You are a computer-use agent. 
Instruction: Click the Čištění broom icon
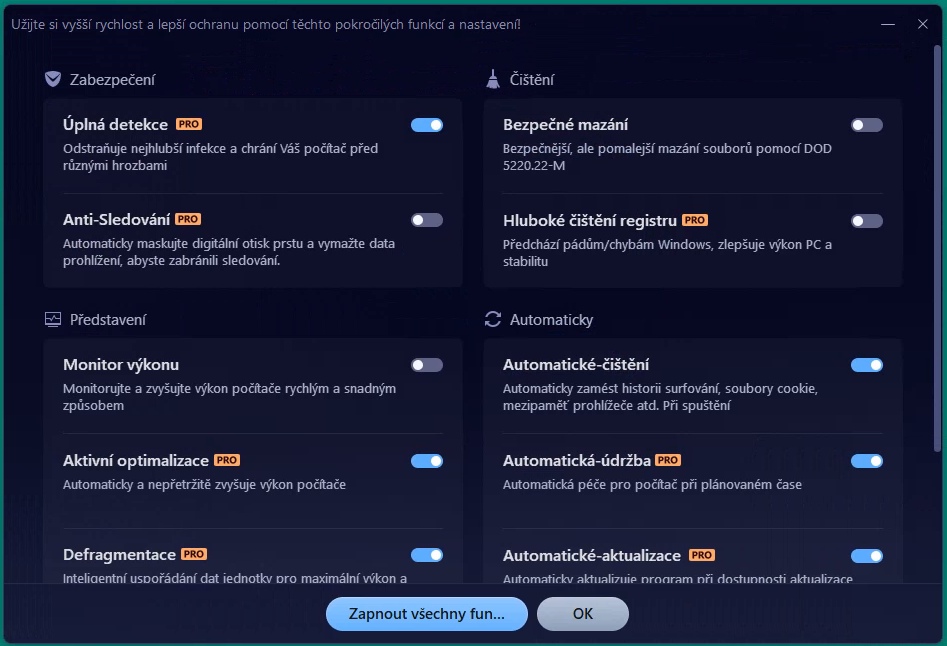[493, 80]
